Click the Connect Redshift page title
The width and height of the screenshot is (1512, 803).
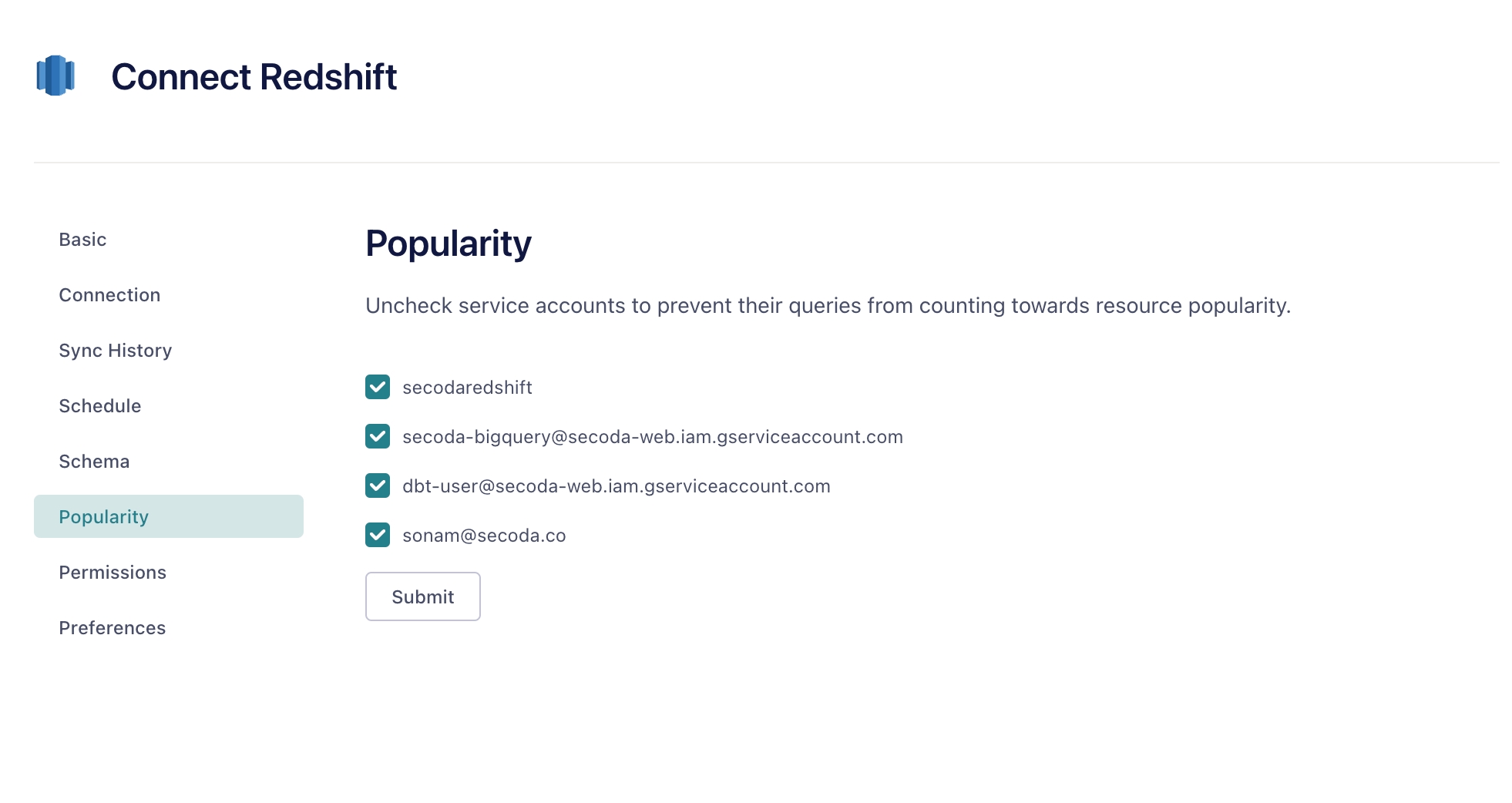tap(254, 77)
